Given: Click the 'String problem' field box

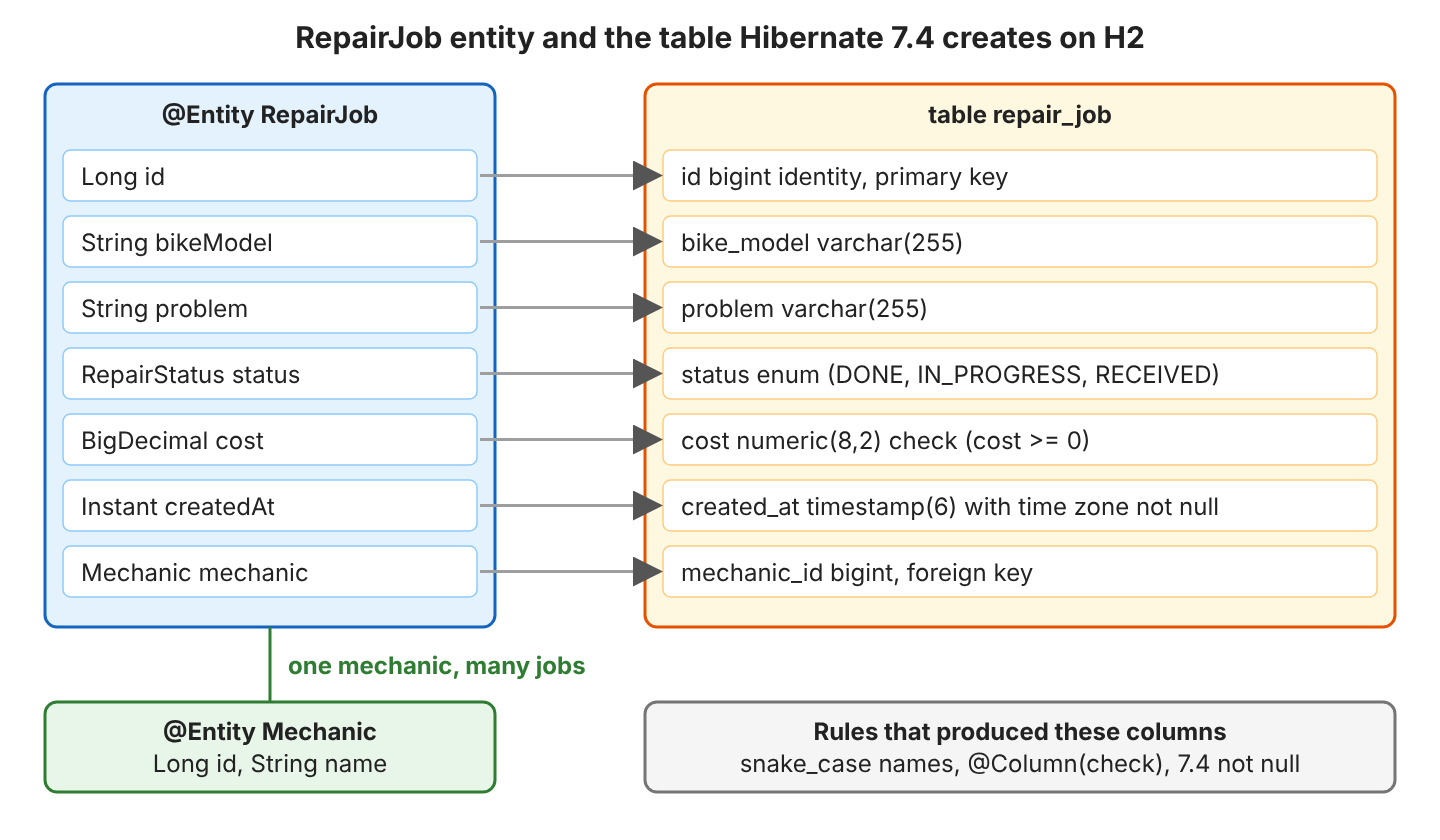Looking at the screenshot, I should click(270, 308).
